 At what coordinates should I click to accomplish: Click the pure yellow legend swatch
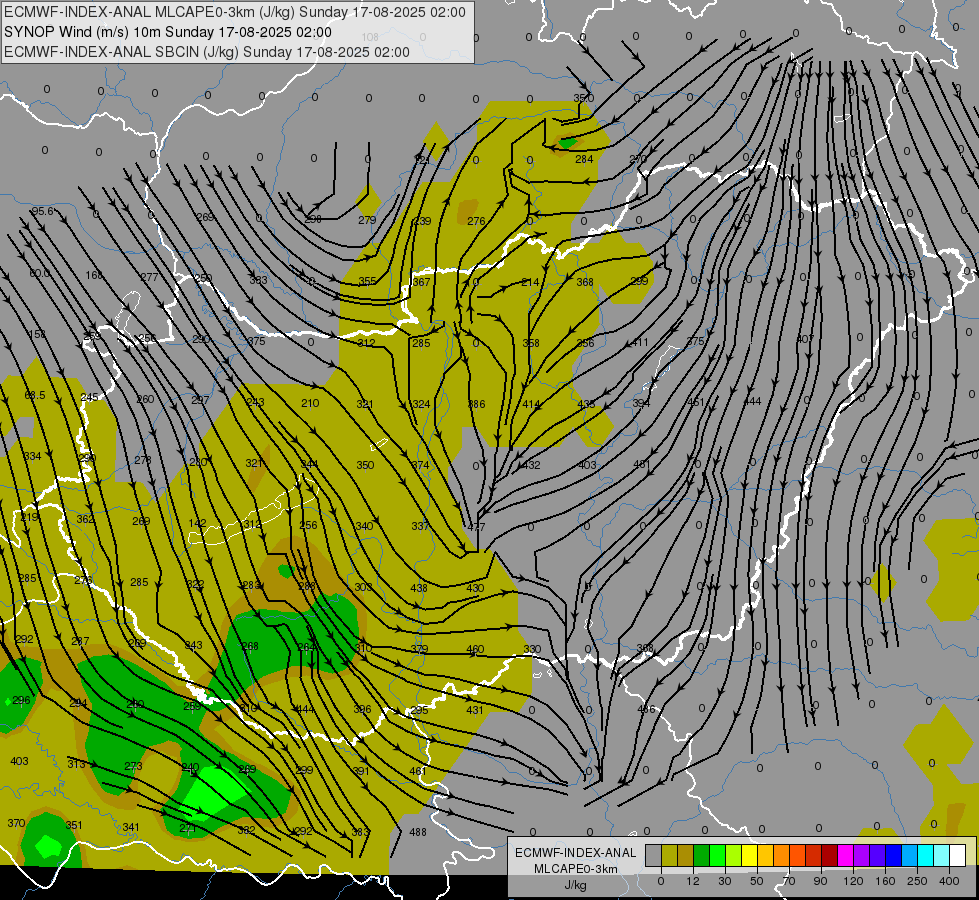(x=750, y=855)
